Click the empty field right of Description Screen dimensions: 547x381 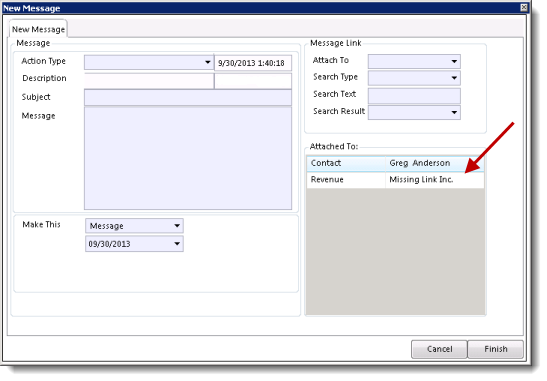(x=253, y=81)
